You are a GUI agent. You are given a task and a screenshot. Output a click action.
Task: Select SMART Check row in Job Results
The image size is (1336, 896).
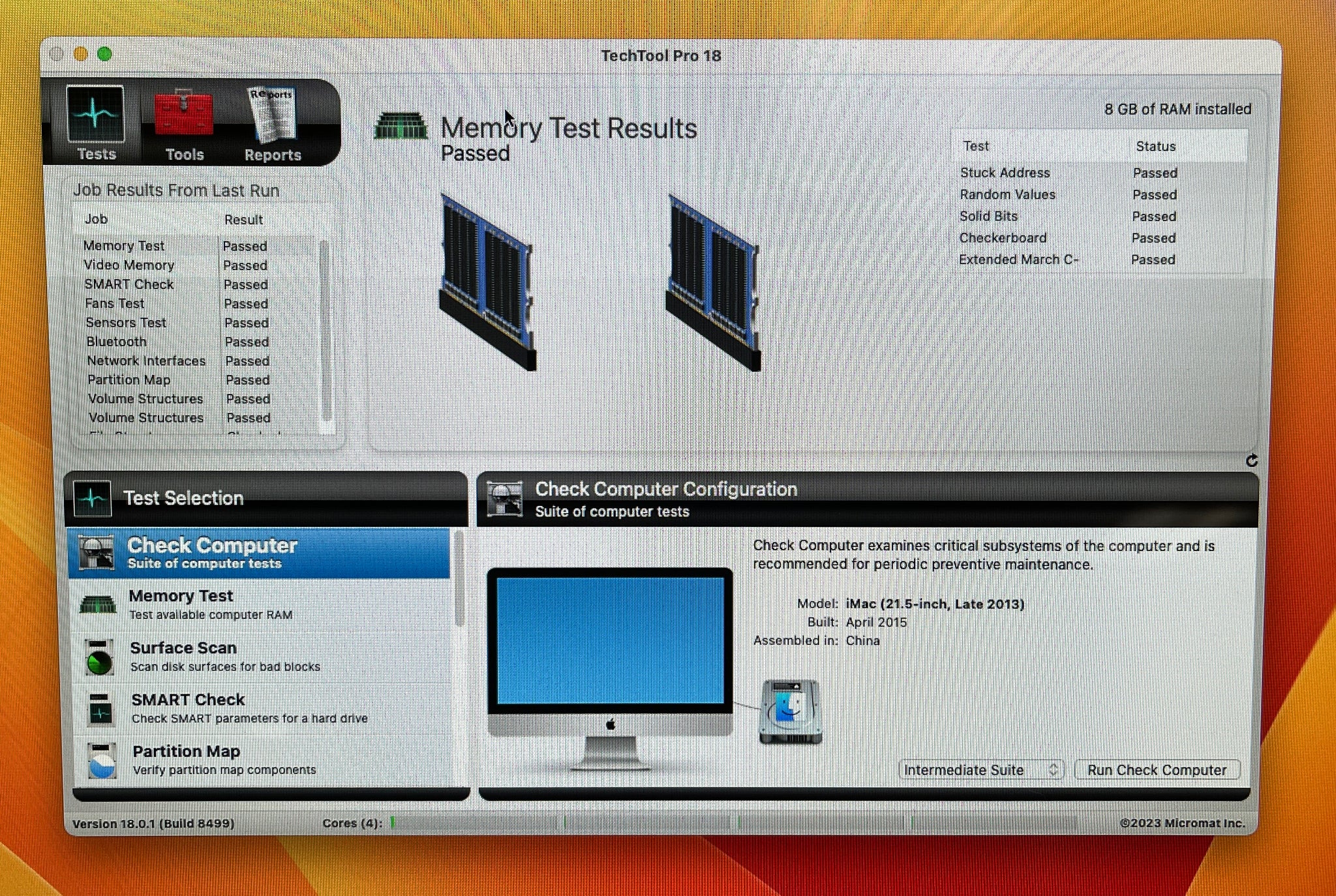(196, 284)
